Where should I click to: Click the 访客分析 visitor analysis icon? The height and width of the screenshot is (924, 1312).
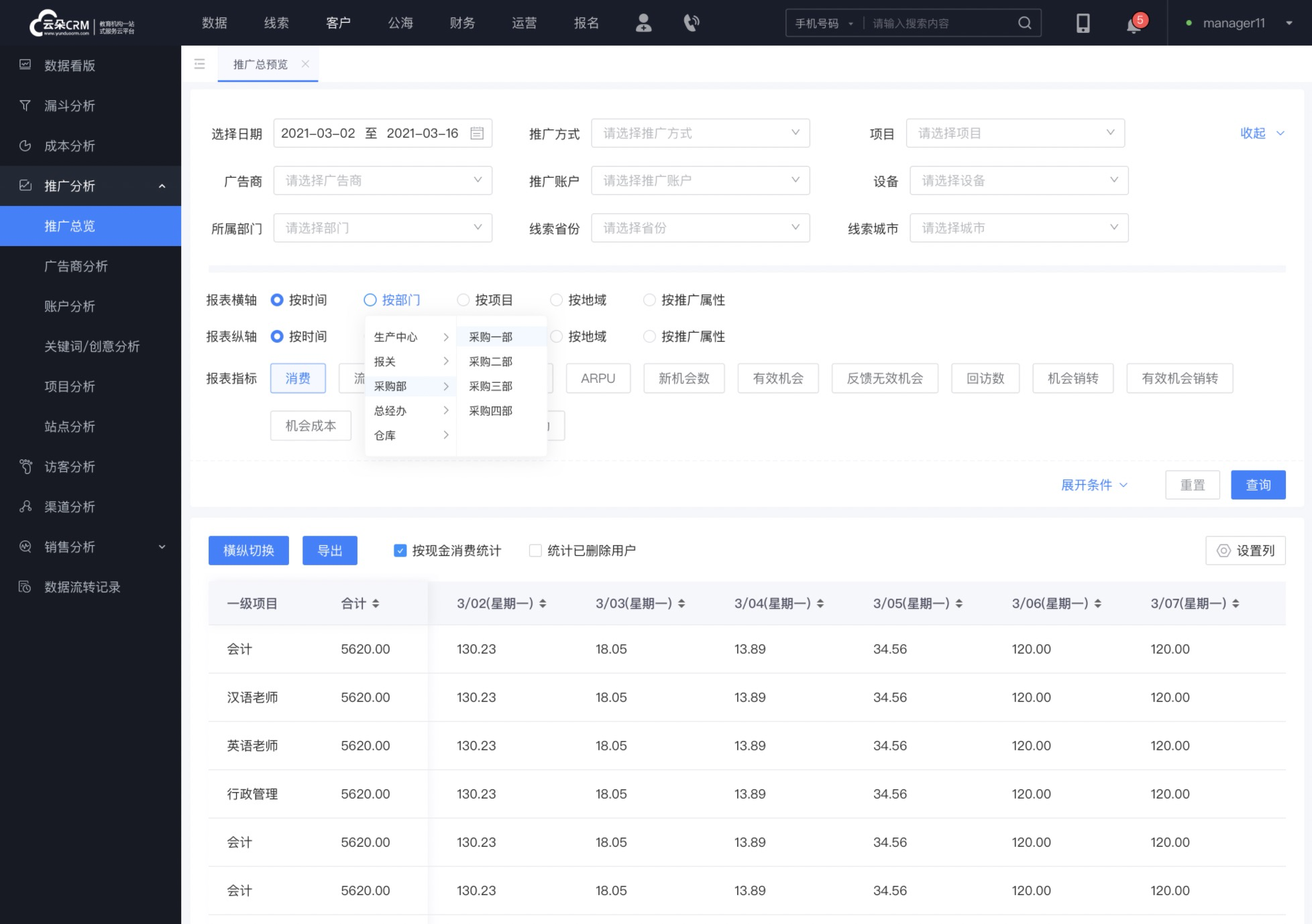(x=27, y=466)
